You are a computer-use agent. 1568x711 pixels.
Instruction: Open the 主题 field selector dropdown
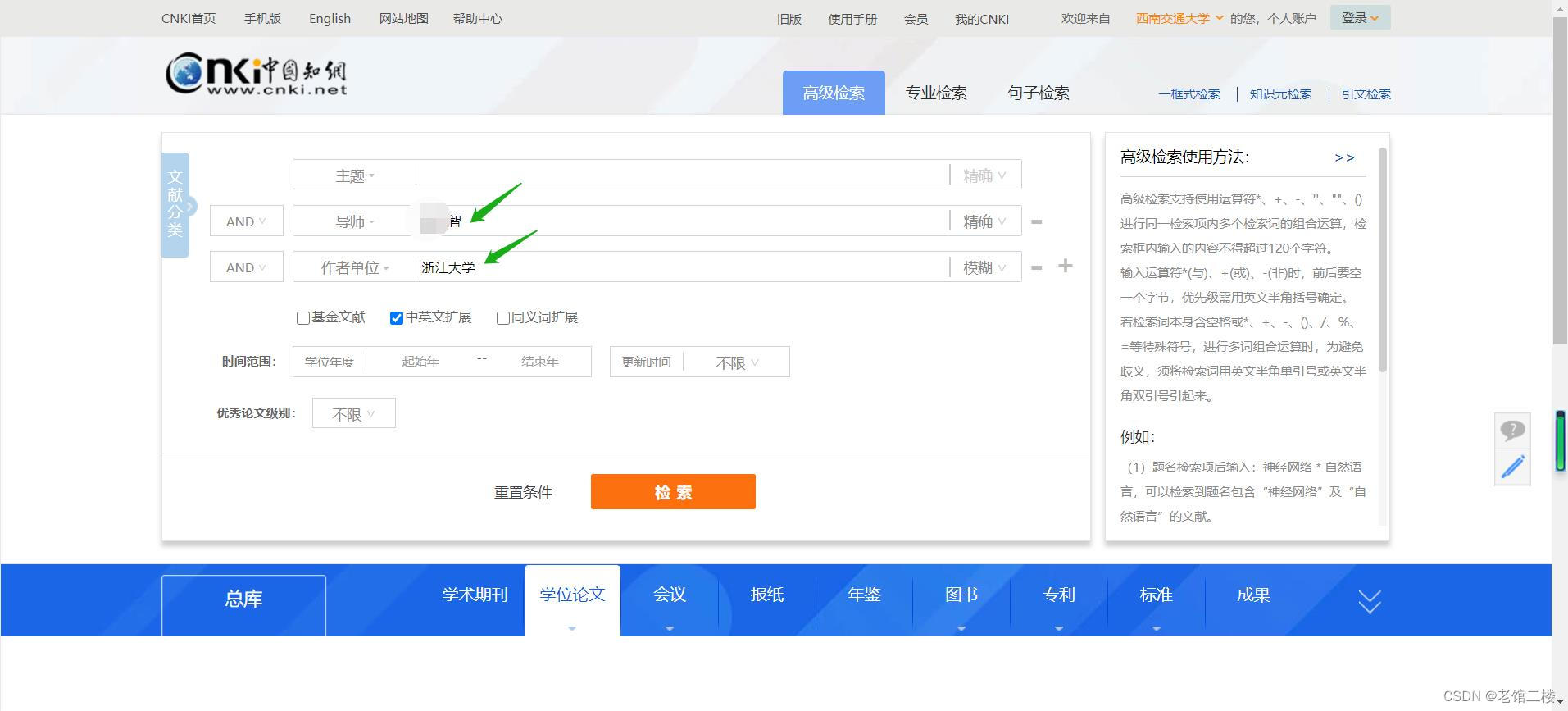354,175
